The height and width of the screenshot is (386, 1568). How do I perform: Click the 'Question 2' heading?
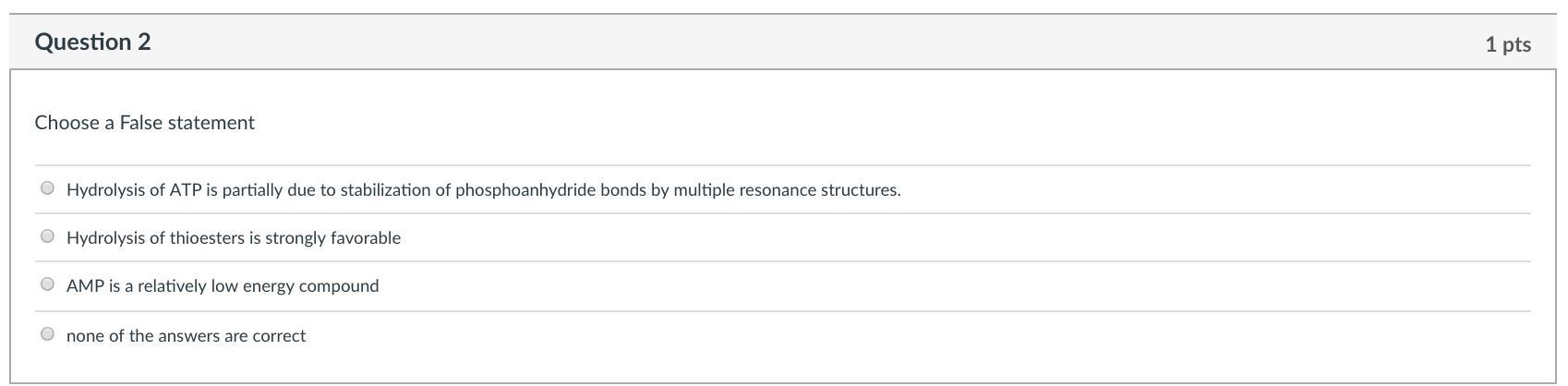(92, 42)
